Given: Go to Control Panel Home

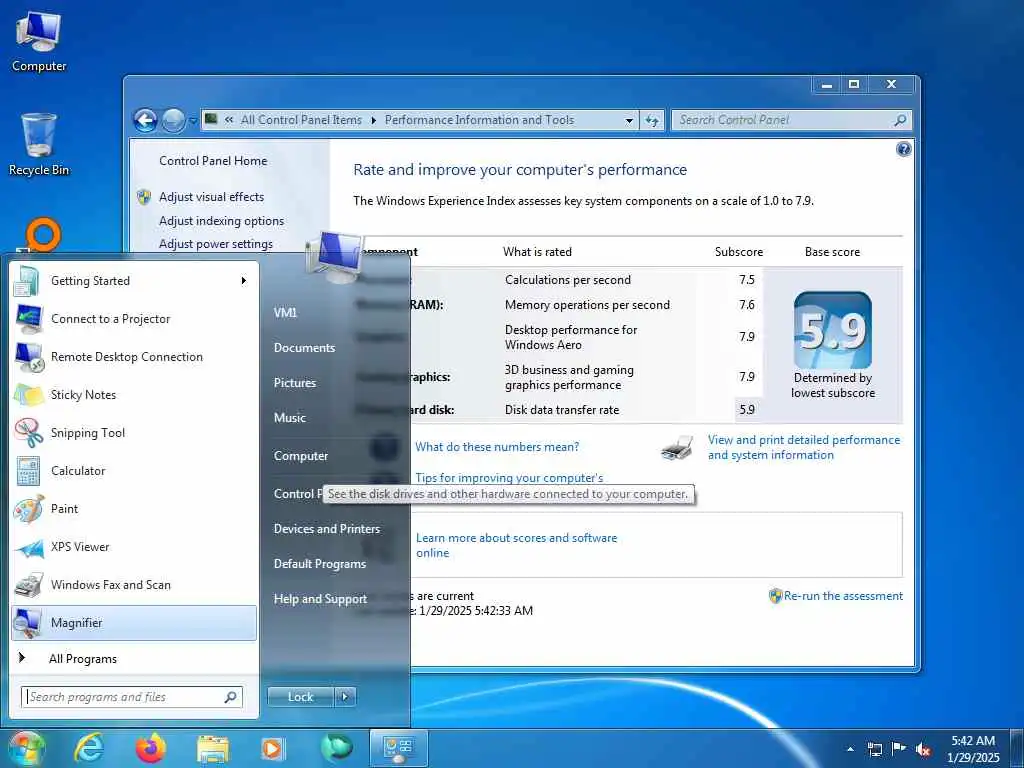Looking at the screenshot, I should [213, 161].
